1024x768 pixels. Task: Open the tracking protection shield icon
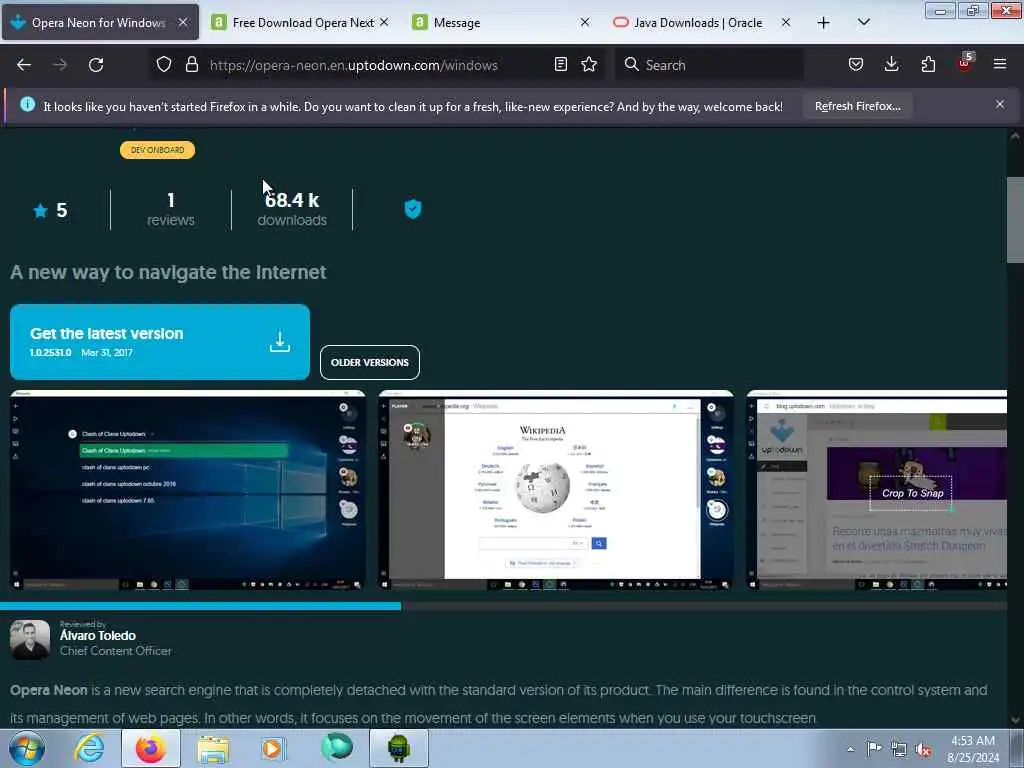click(164, 65)
